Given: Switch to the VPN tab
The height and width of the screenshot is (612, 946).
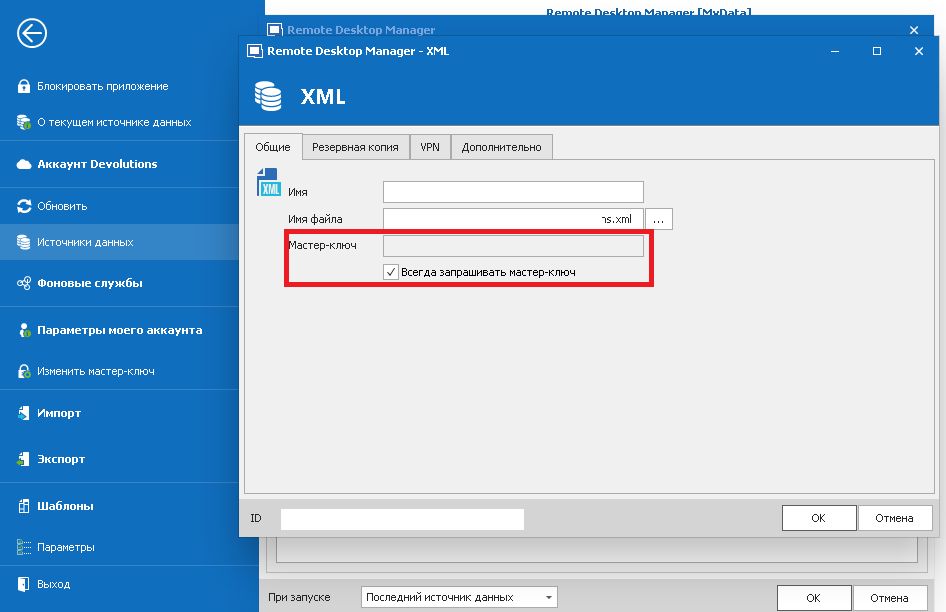Looking at the screenshot, I should [430, 147].
